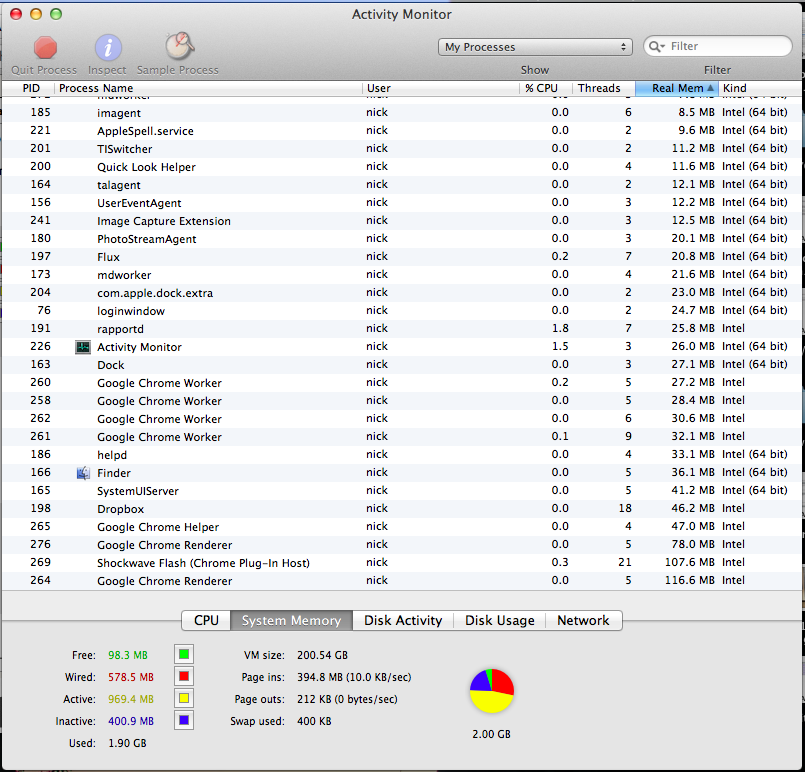
Task: Select the loginwindow process row
Action: [402, 310]
